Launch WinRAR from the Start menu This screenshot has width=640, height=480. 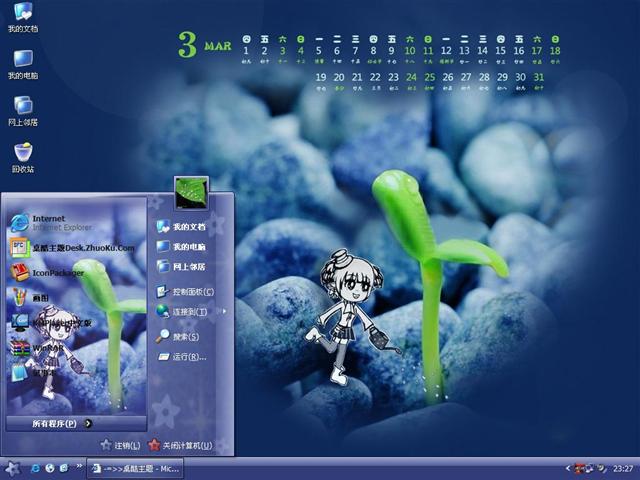[37, 348]
